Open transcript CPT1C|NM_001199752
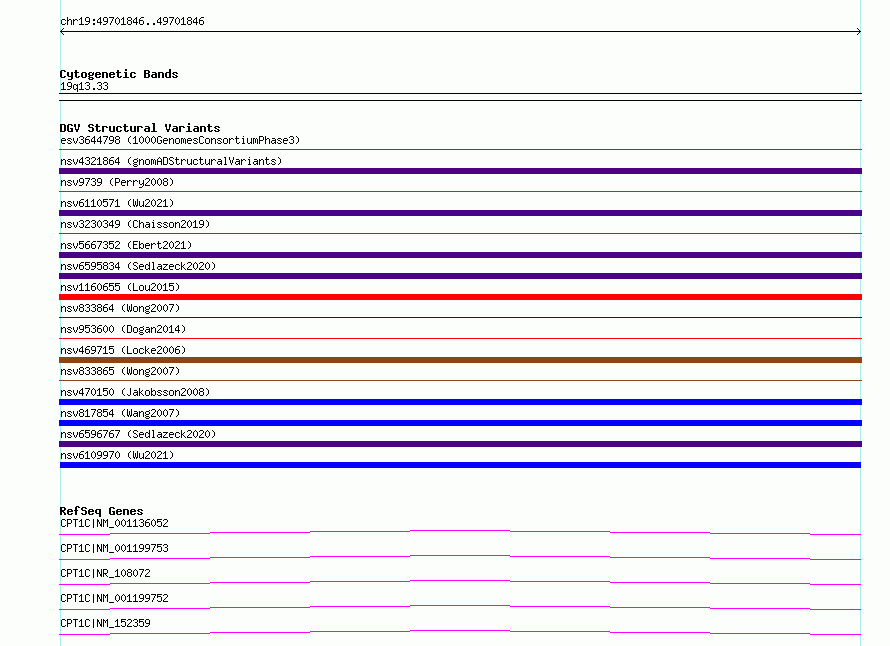Viewport: 890px width, 646px height. point(114,598)
